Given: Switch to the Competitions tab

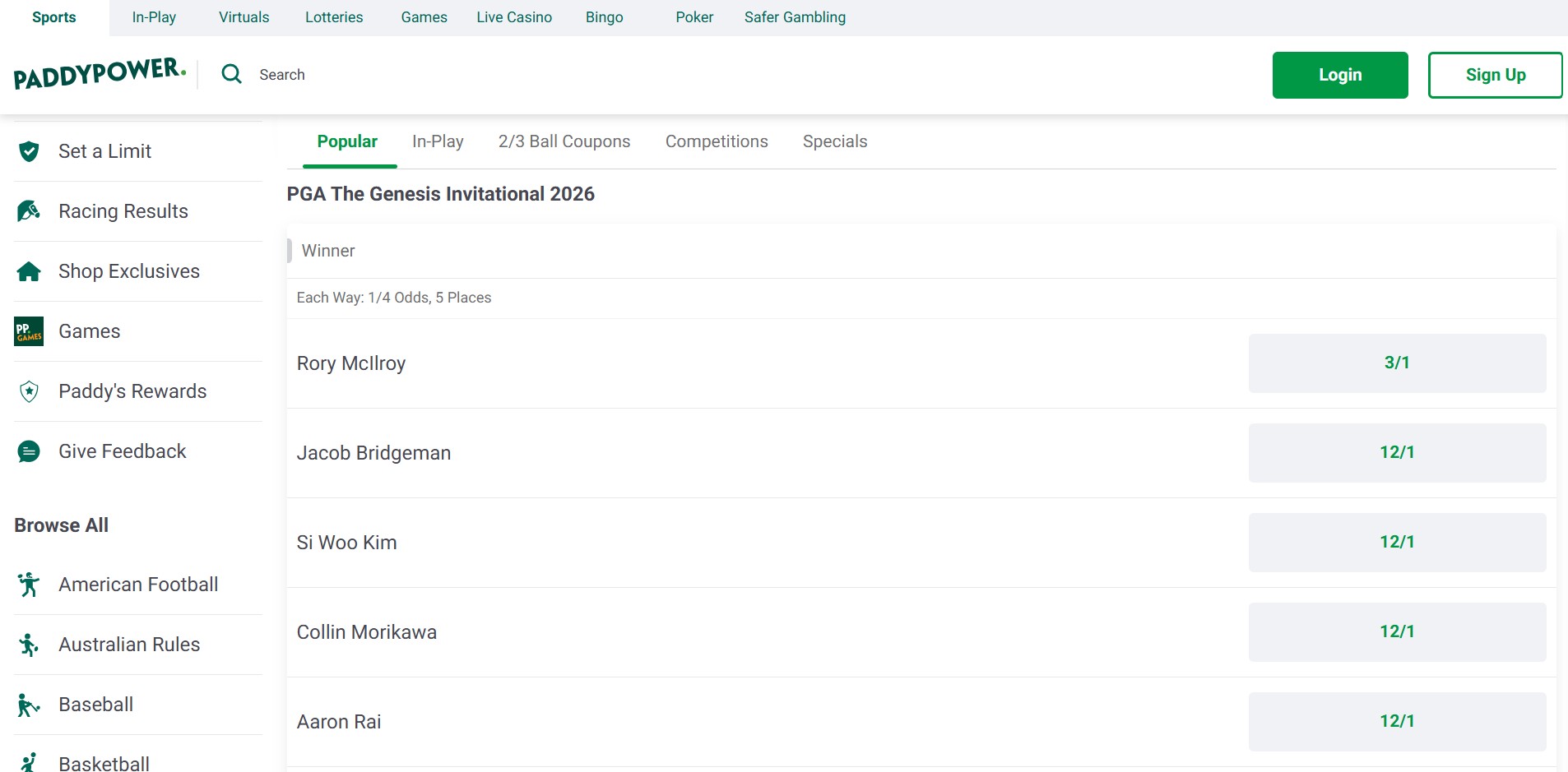Looking at the screenshot, I should (716, 141).
